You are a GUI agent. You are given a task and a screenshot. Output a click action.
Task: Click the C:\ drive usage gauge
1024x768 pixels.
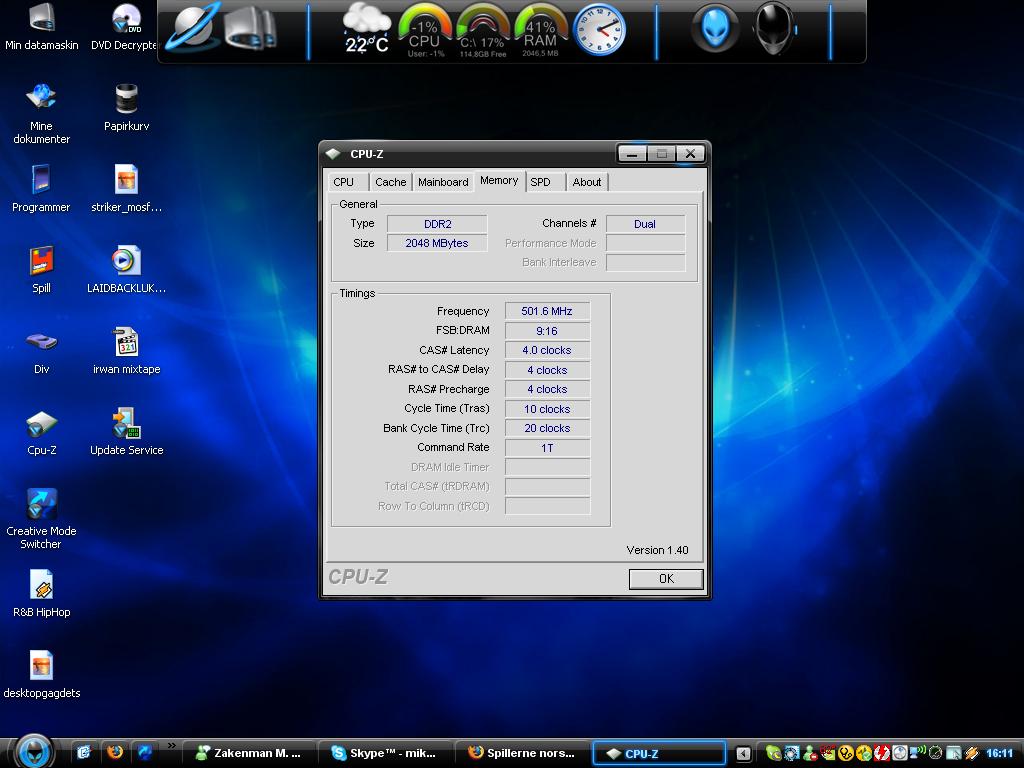[483, 31]
